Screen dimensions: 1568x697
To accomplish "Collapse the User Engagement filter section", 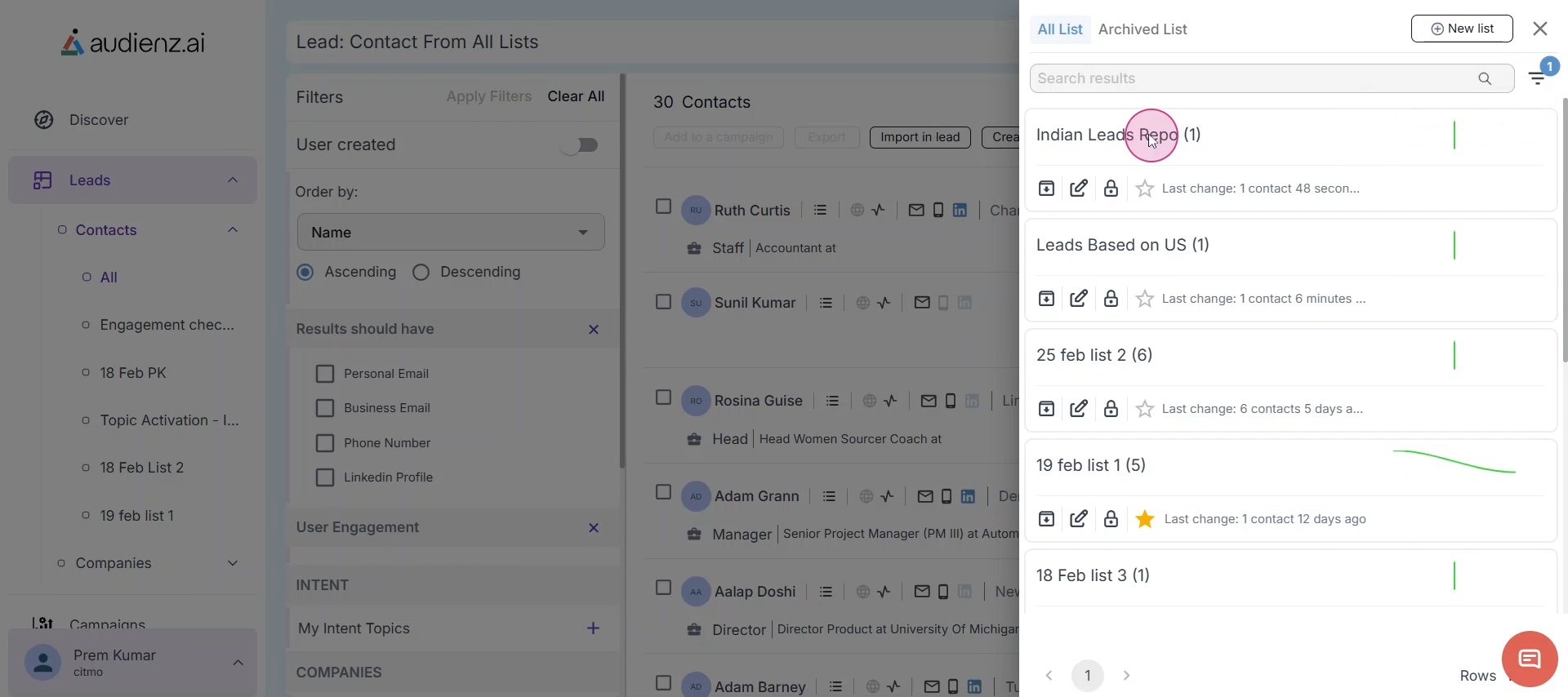I will coord(594,528).
